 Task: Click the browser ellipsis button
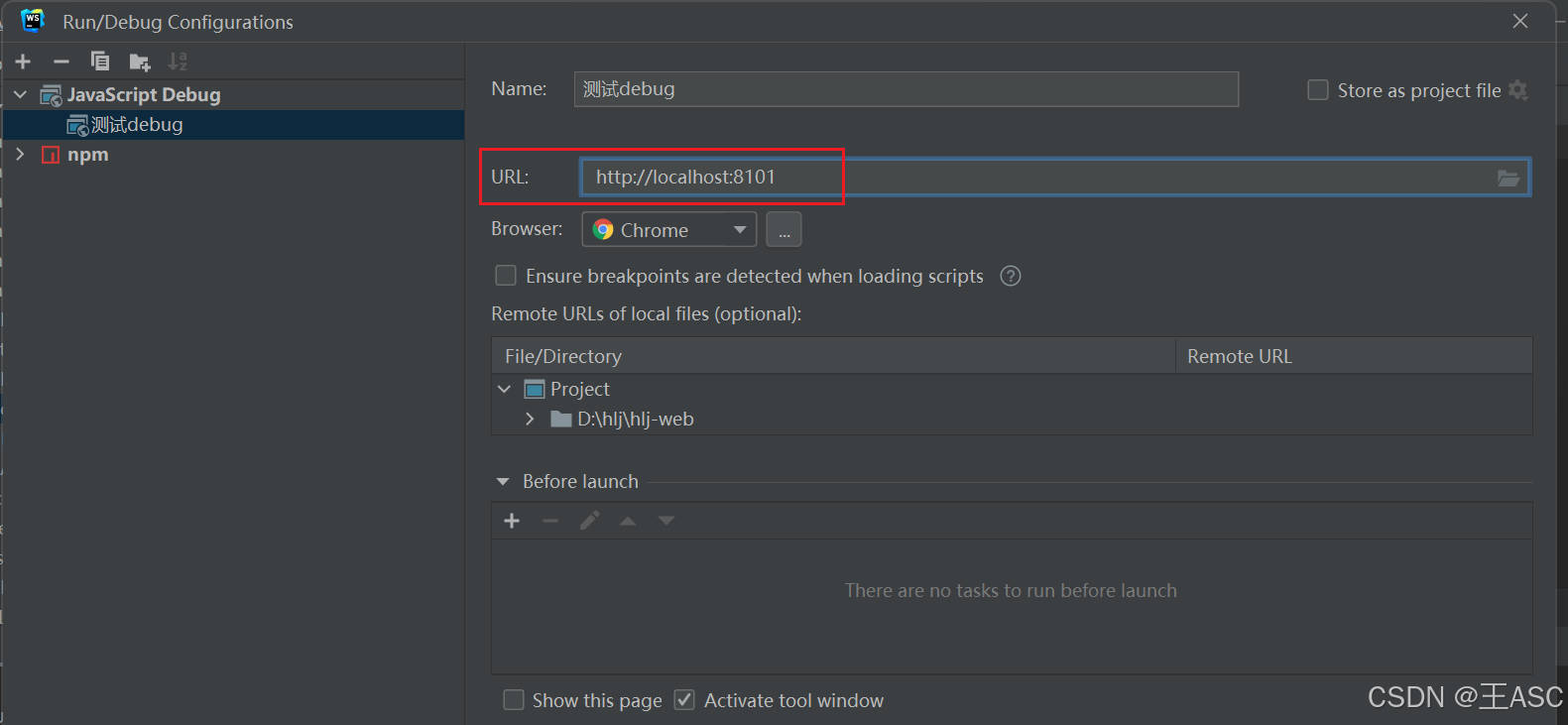784,230
